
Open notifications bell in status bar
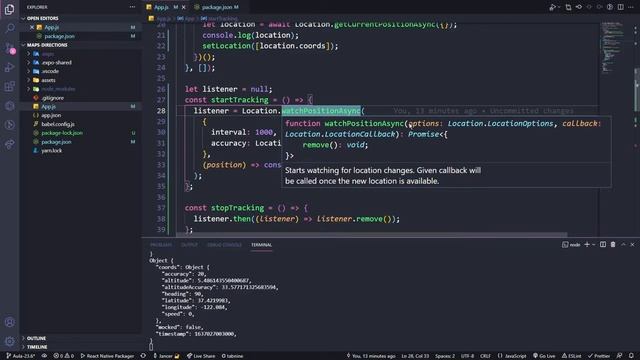[631, 356]
